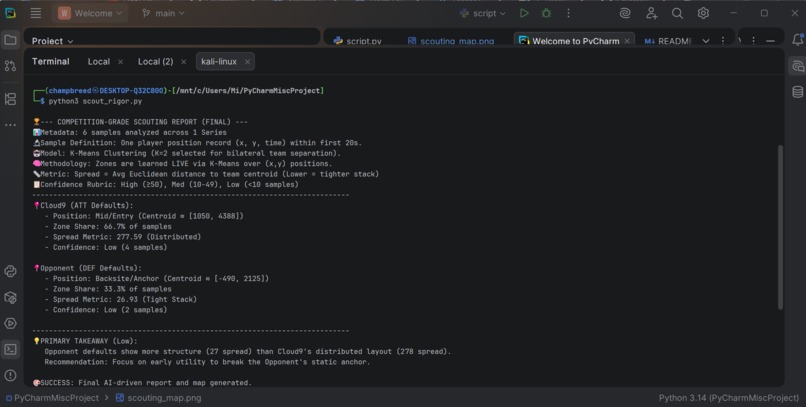806x407 pixels.
Task: Select the Welcome to PyCharm tab
Action: [575, 41]
